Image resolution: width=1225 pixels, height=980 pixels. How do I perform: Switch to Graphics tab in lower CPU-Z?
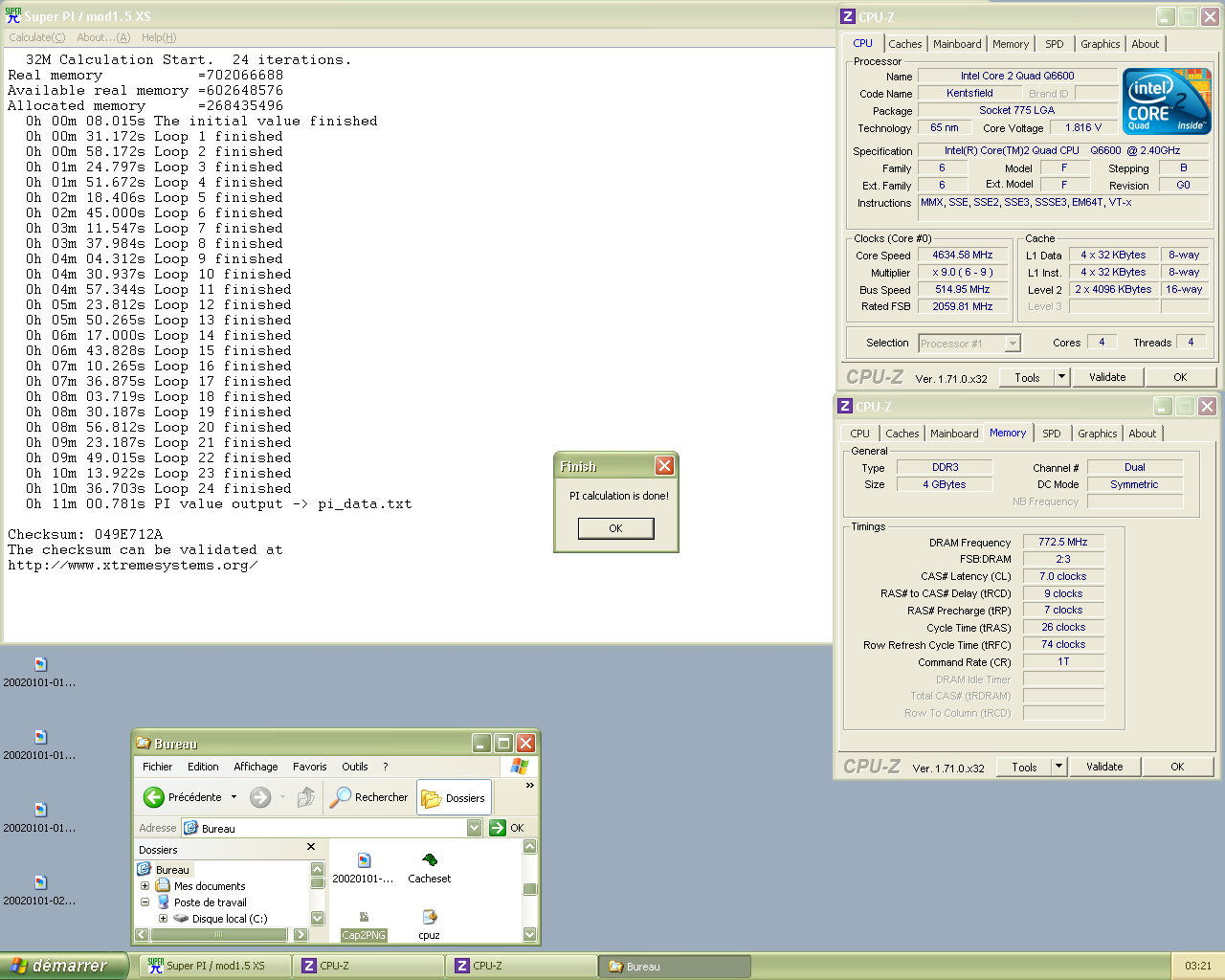coord(1097,434)
